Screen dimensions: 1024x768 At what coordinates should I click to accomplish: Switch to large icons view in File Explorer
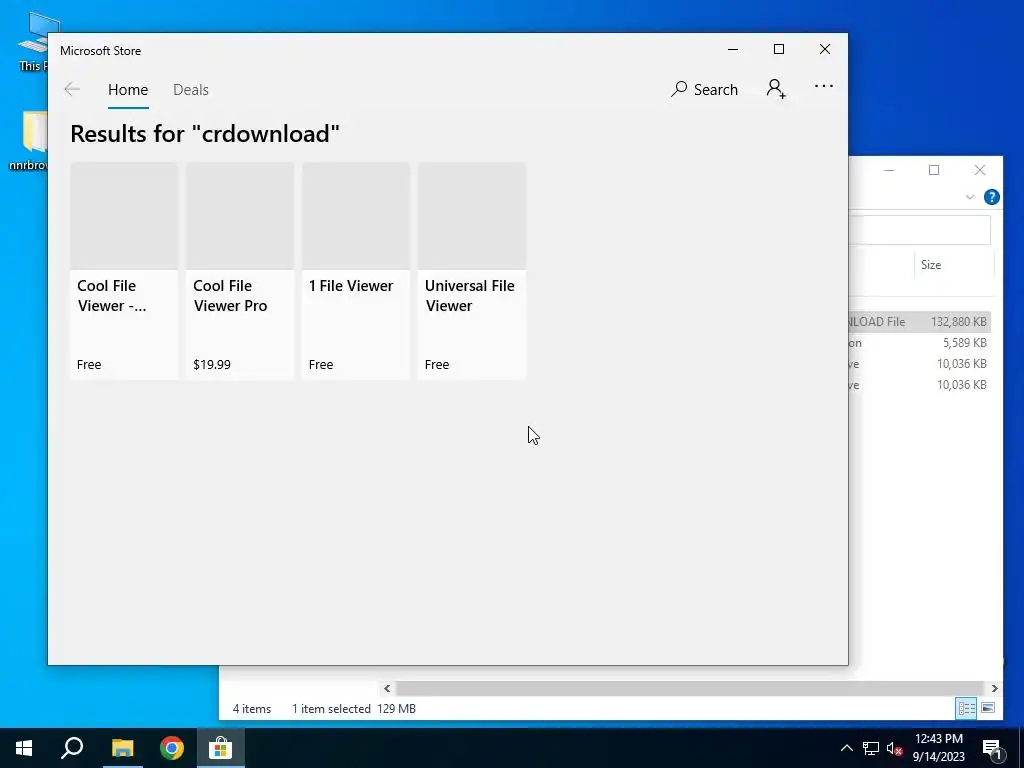click(988, 708)
